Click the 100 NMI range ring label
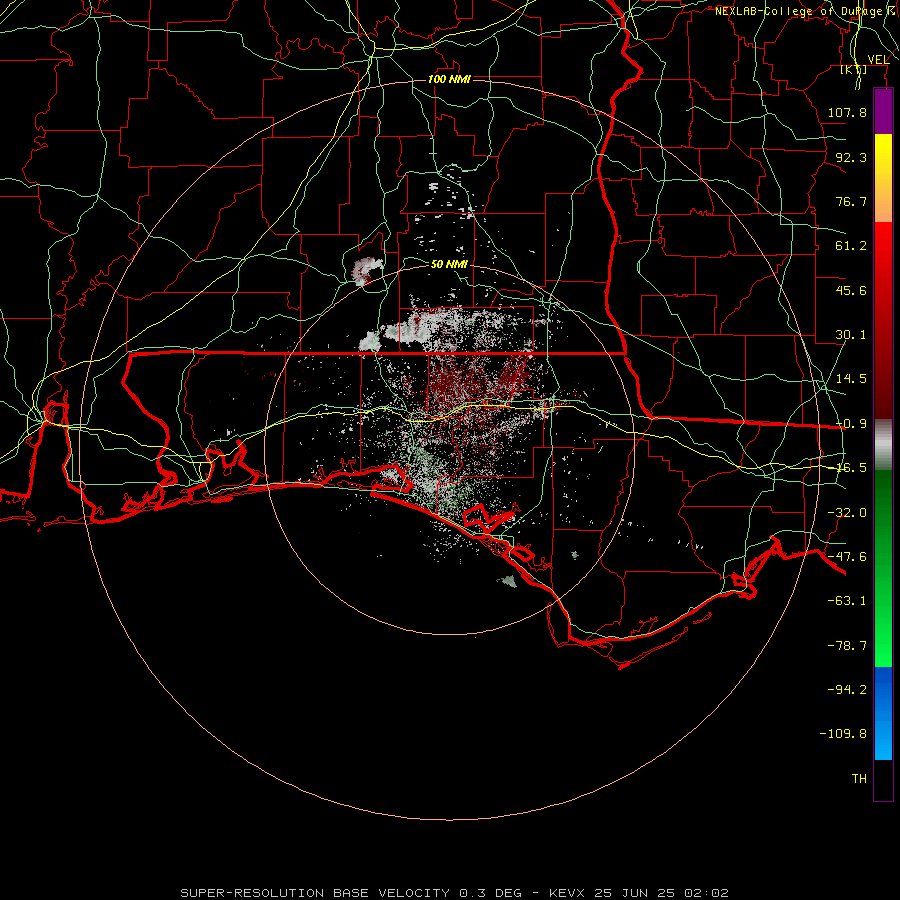900x900 pixels. (x=449, y=79)
